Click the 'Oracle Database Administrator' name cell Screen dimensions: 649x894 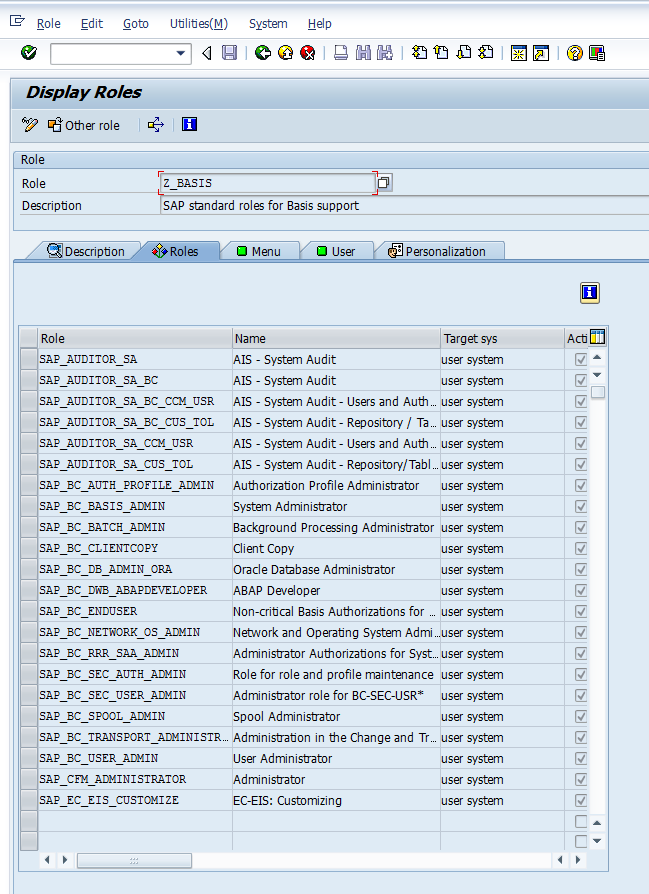click(x=336, y=569)
